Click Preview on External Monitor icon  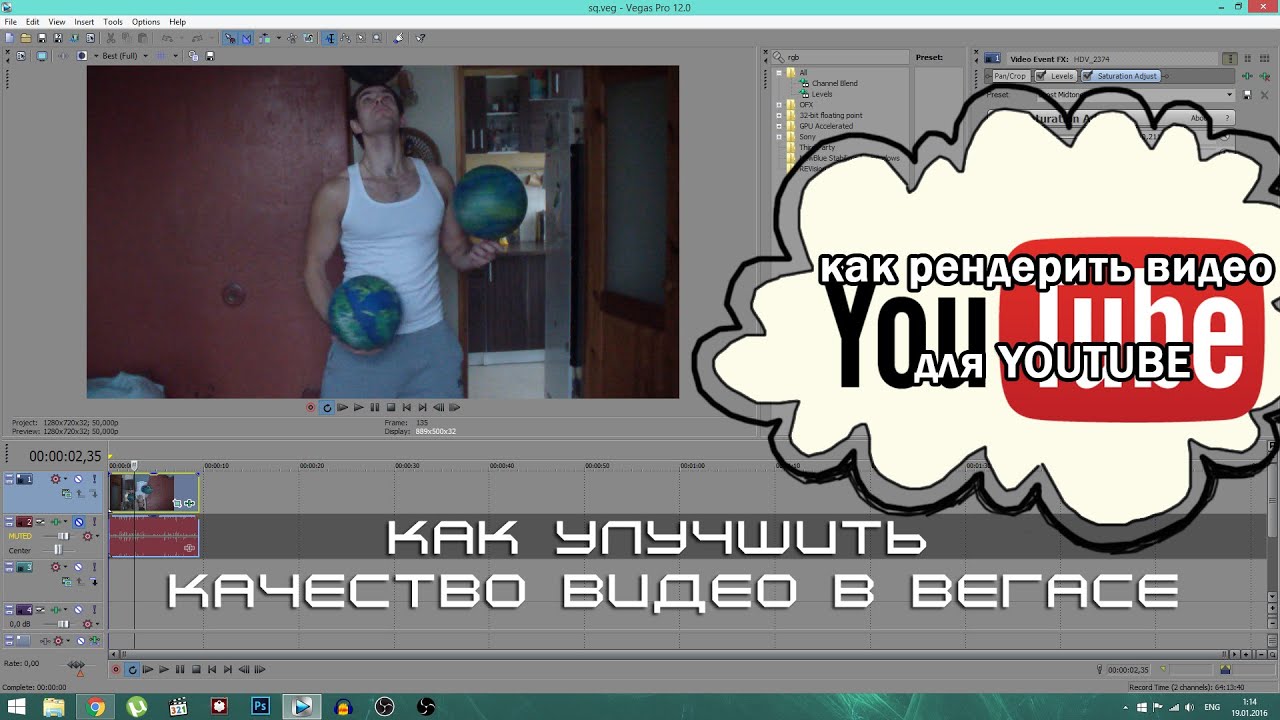pyautogui.click(x=42, y=56)
